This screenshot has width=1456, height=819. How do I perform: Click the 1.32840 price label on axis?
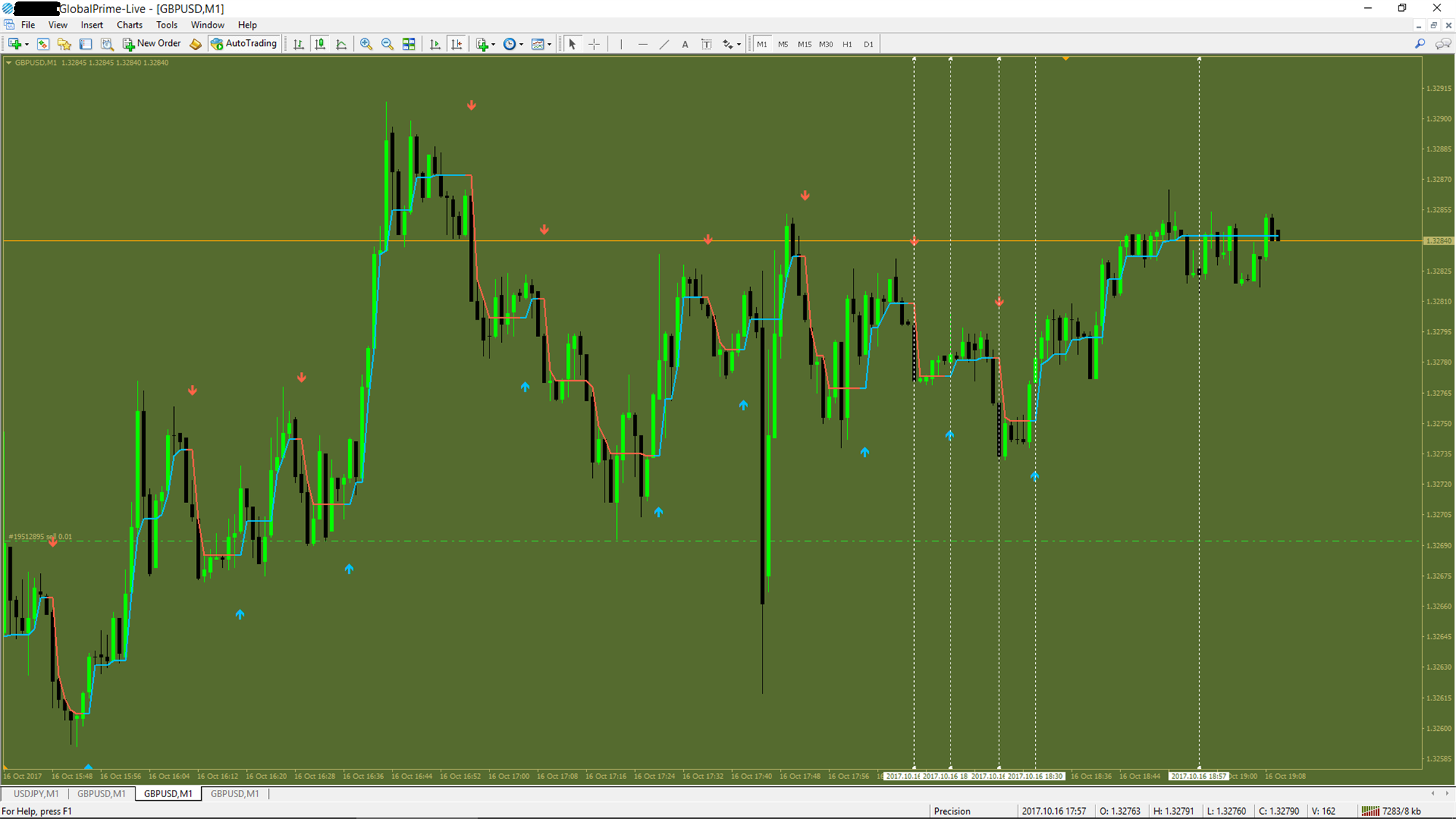(1438, 241)
